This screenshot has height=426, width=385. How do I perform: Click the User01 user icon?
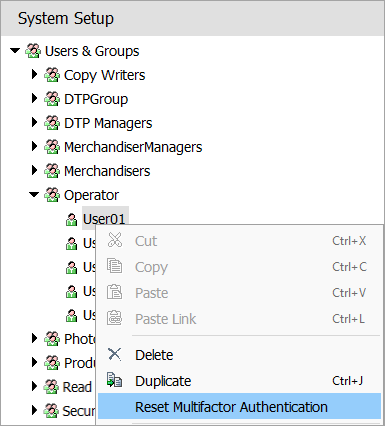(71, 219)
